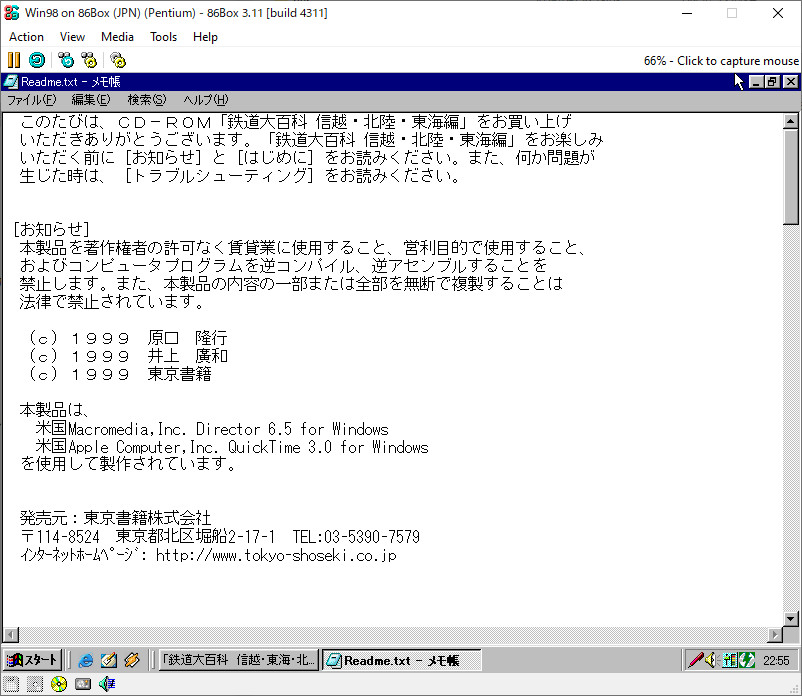Screen dimensions: 802x696
Task: Launch Internet Explorer from quick launch
Action: pos(85,660)
